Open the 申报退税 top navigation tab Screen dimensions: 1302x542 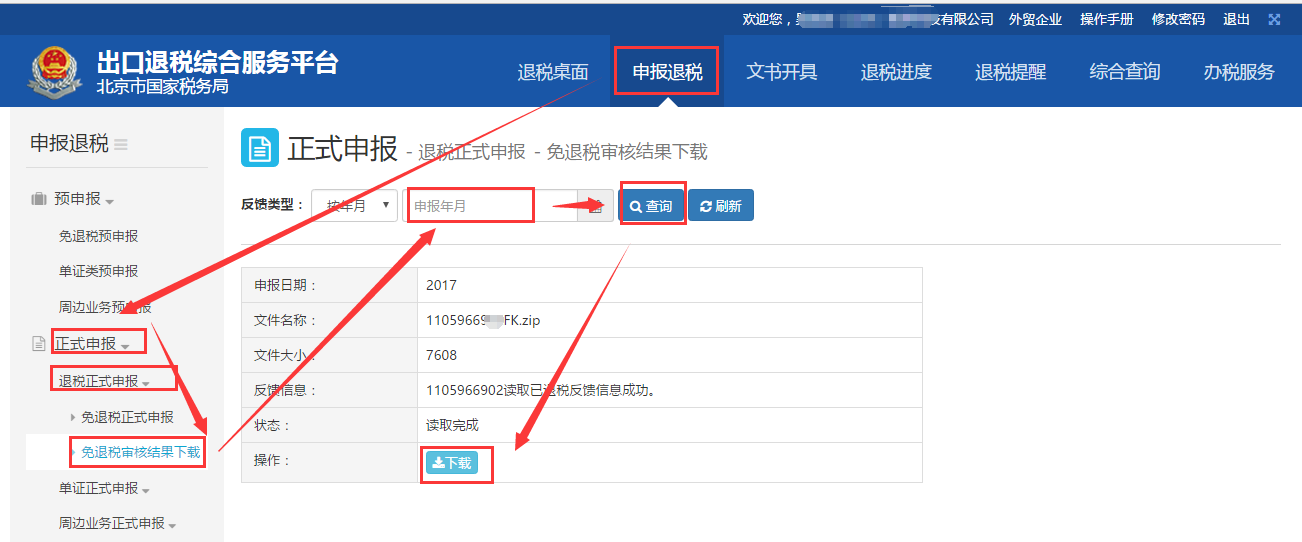pos(667,72)
